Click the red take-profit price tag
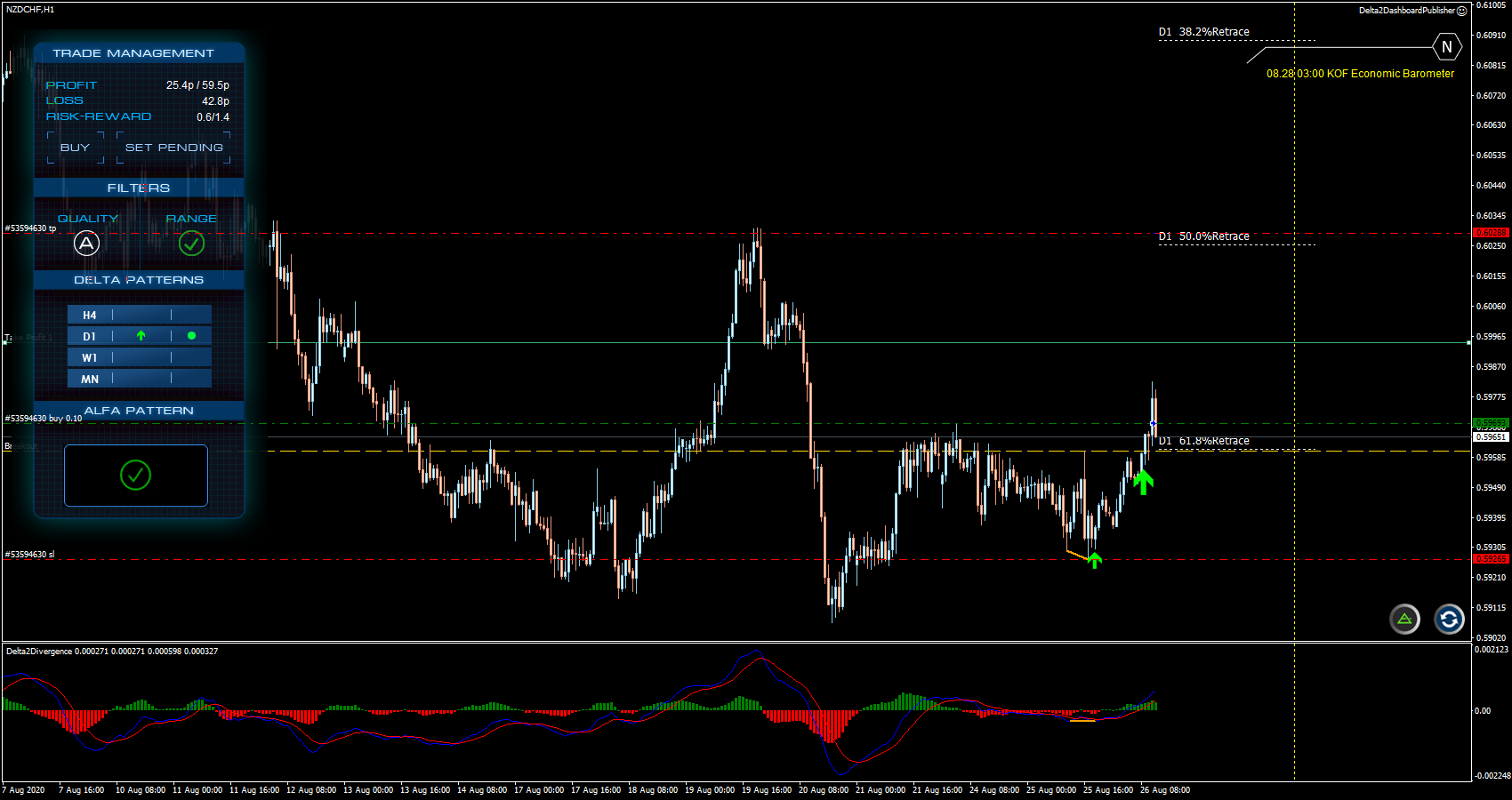1512x800 pixels. (x=1491, y=233)
